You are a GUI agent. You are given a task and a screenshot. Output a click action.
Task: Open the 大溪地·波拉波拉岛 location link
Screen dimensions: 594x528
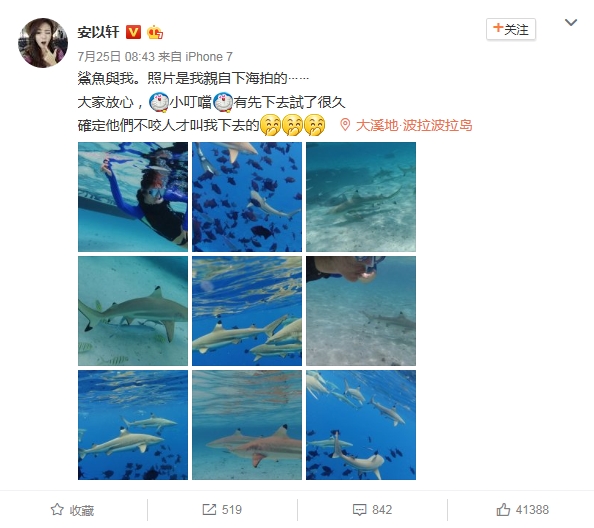414,125
